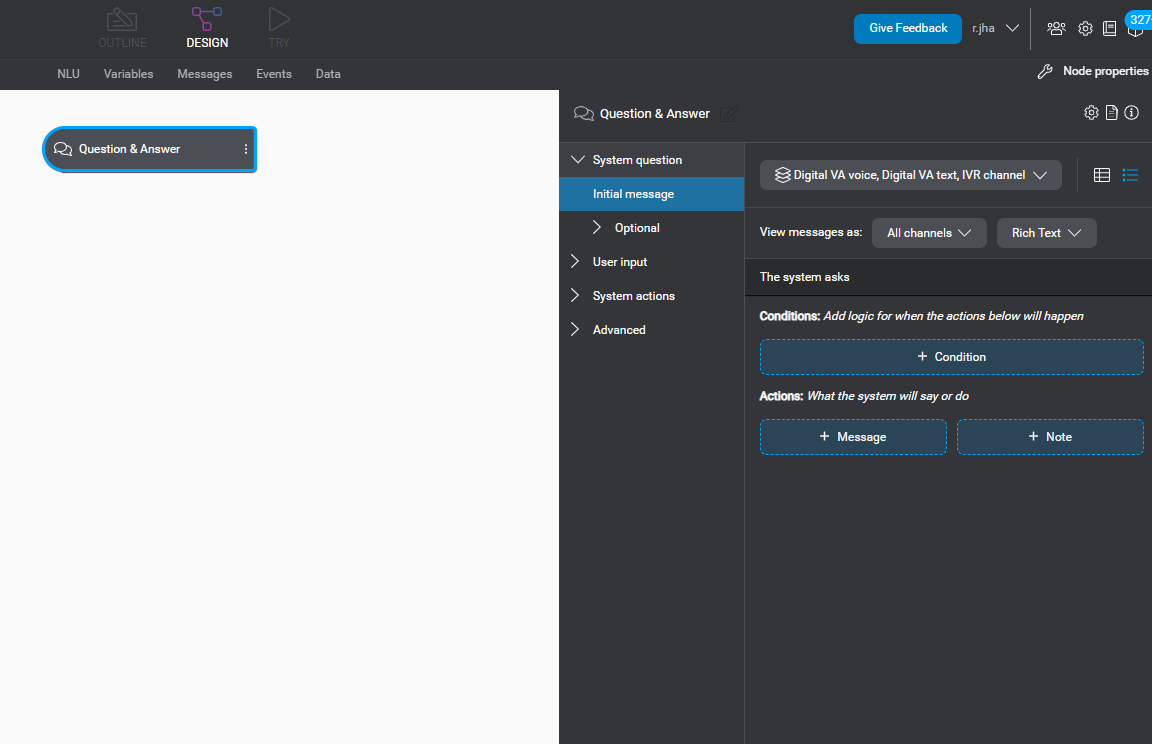Open the three-dot menu on Question & Answer node

(x=246, y=149)
